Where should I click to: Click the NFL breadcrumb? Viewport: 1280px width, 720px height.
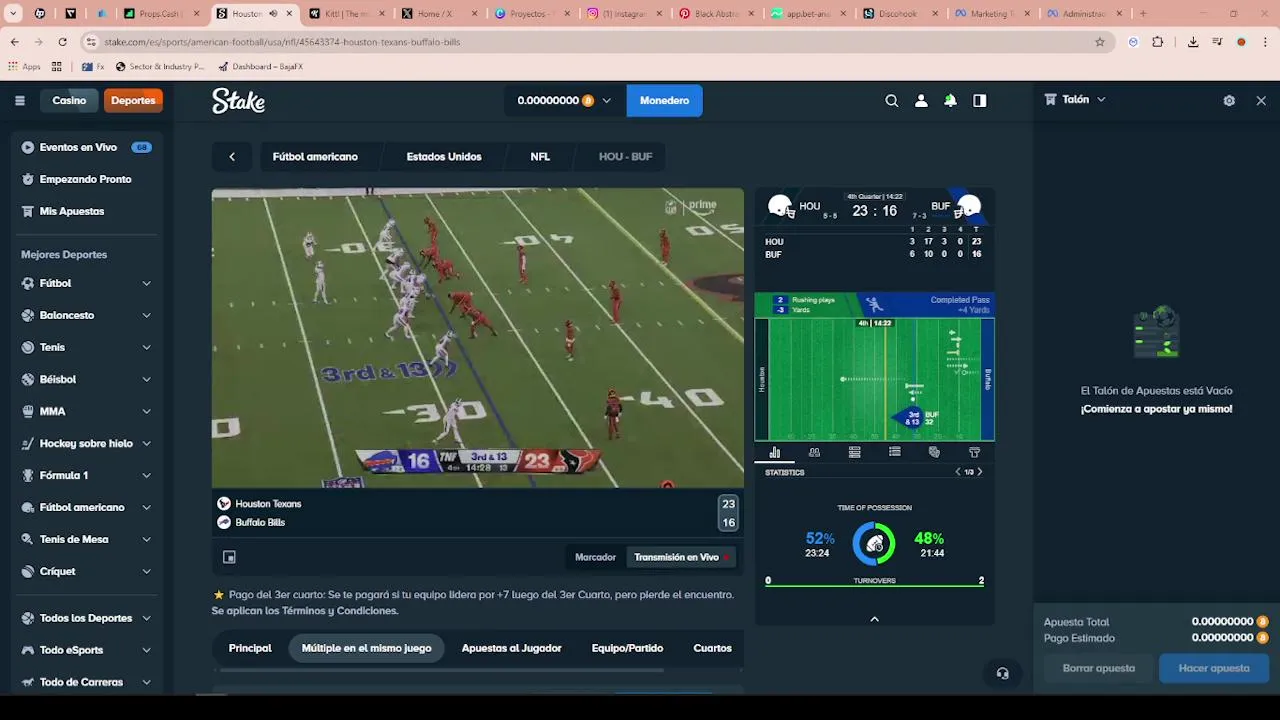click(x=540, y=157)
